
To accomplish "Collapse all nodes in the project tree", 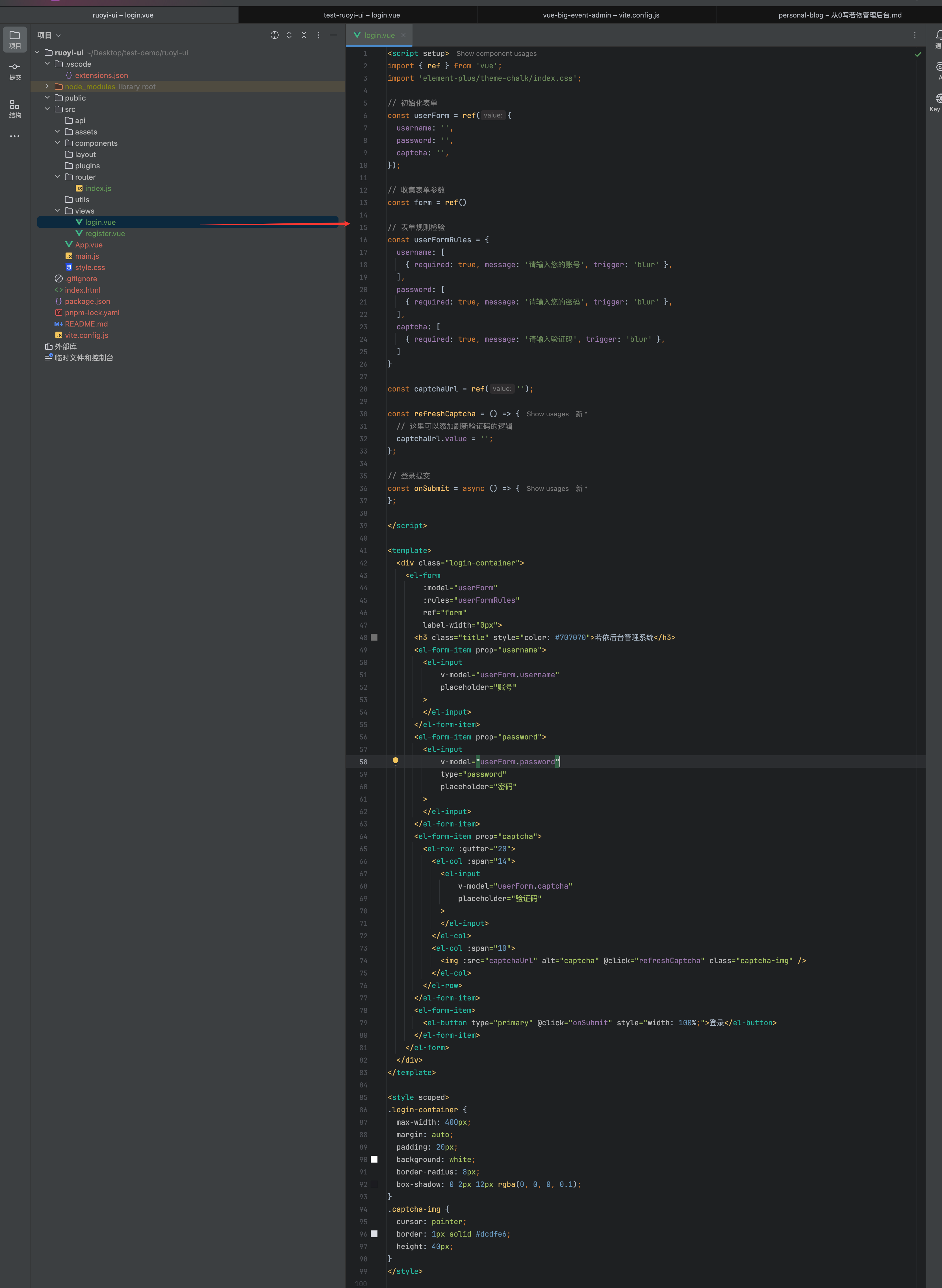I will [304, 35].
